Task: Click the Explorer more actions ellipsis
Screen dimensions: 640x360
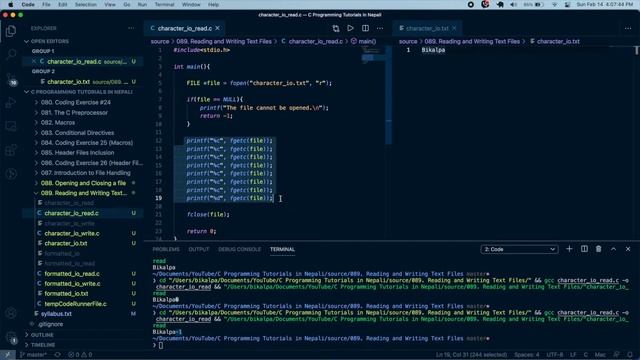Action: coord(131,28)
